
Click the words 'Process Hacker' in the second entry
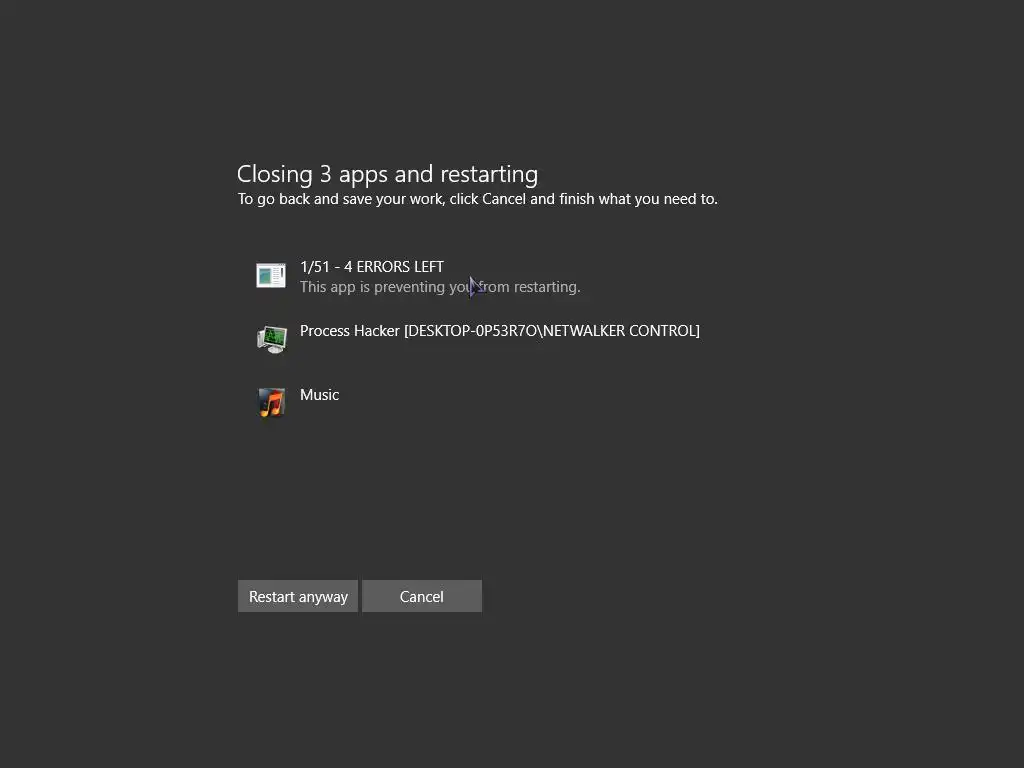349,331
